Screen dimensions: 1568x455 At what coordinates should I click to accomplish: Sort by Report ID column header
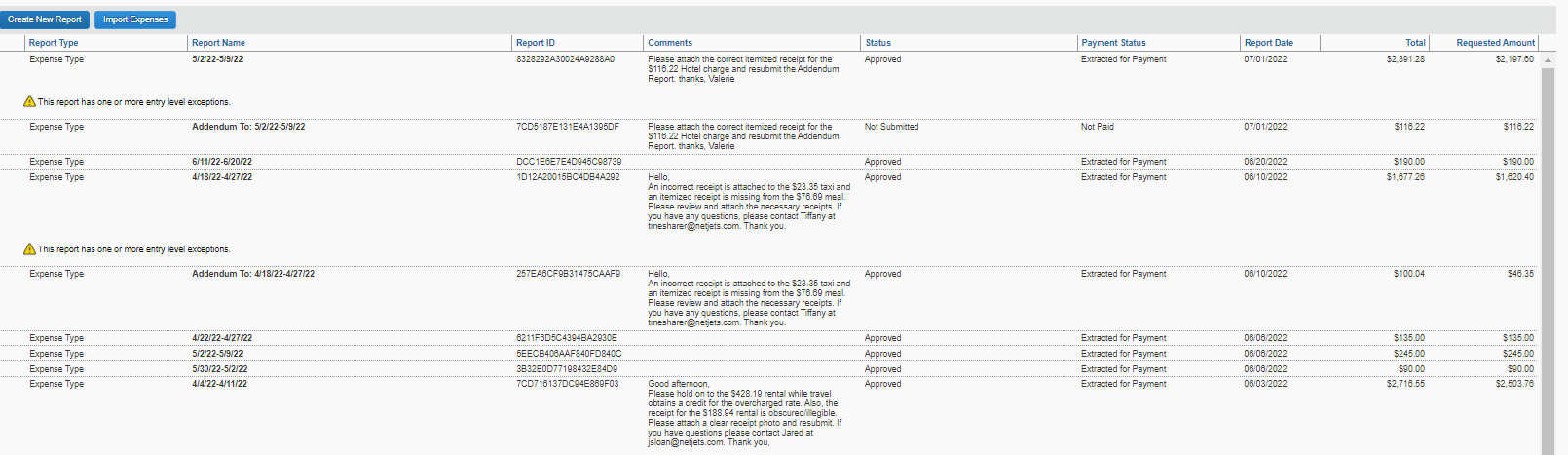536,43
